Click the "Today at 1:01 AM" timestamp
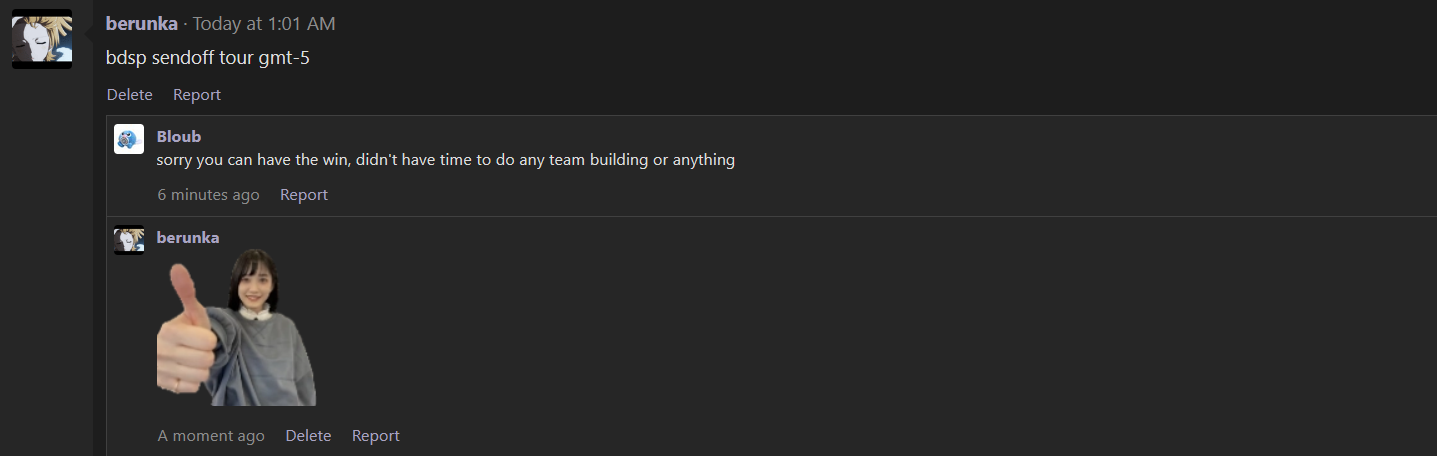Image resolution: width=1437 pixels, height=456 pixels. click(264, 23)
